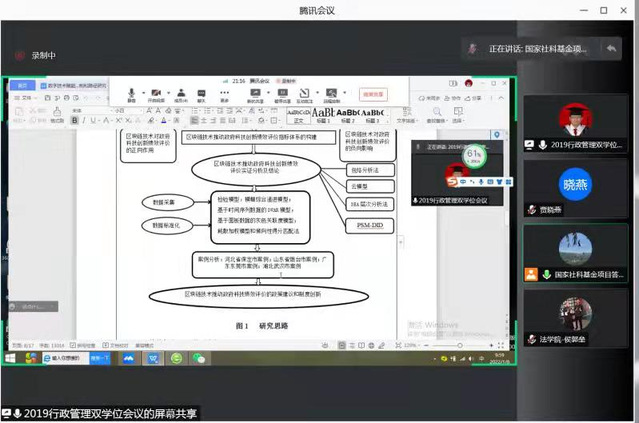Open the Tencent Meeting taskbar icon
Viewport: 639px width, 423px height.
tap(129, 357)
